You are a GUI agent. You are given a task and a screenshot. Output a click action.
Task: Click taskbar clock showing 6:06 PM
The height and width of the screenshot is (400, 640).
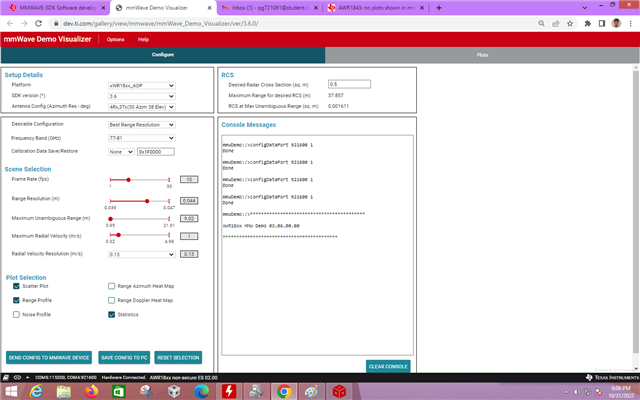tap(621, 392)
